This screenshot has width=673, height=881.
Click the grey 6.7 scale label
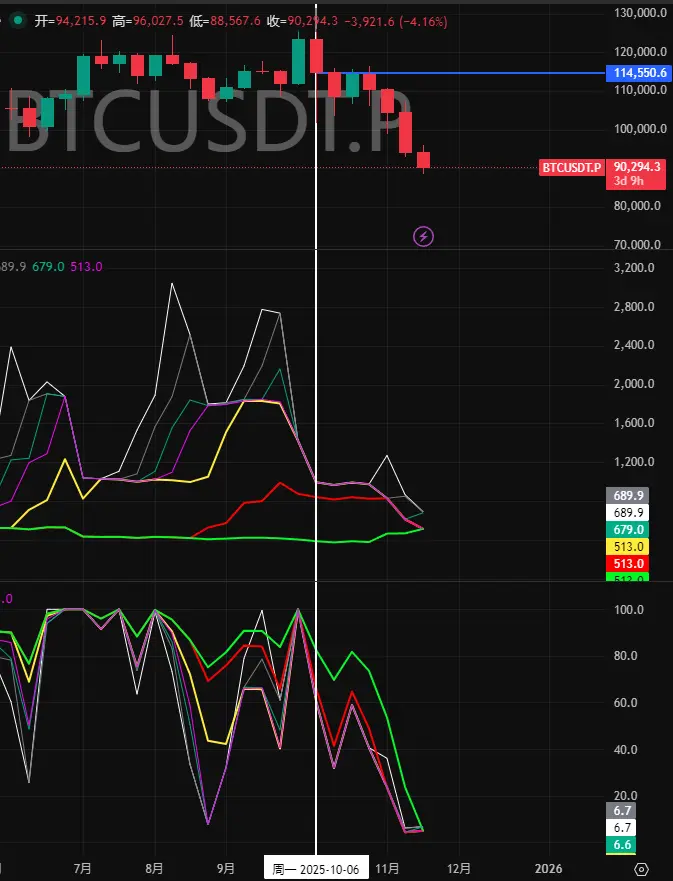[622, 811]
